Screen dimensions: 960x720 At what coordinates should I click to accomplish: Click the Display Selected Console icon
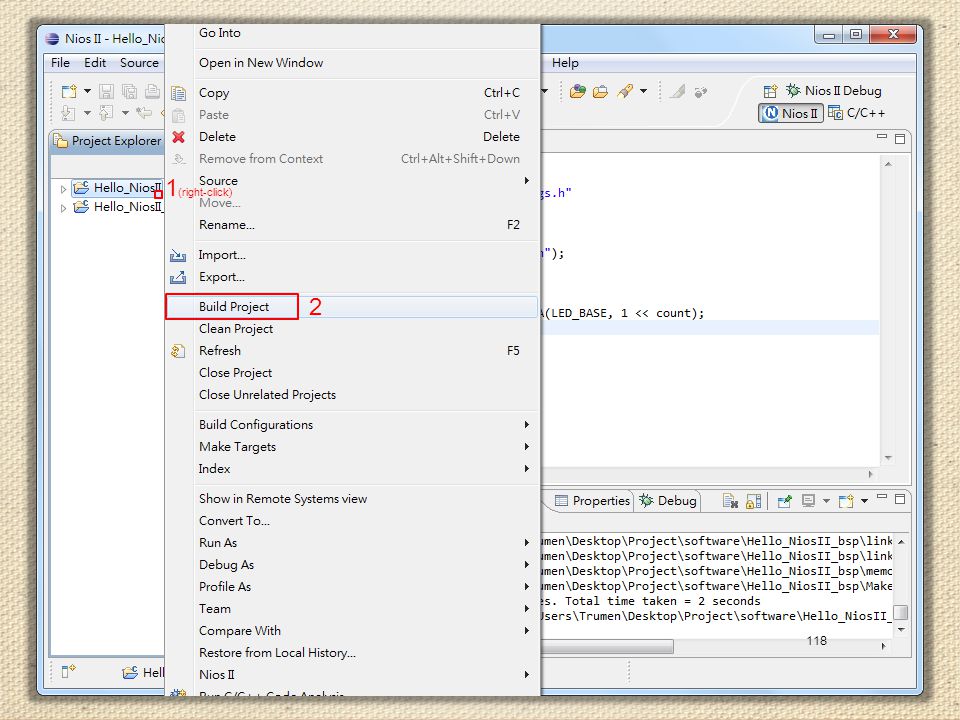[808, 501]
